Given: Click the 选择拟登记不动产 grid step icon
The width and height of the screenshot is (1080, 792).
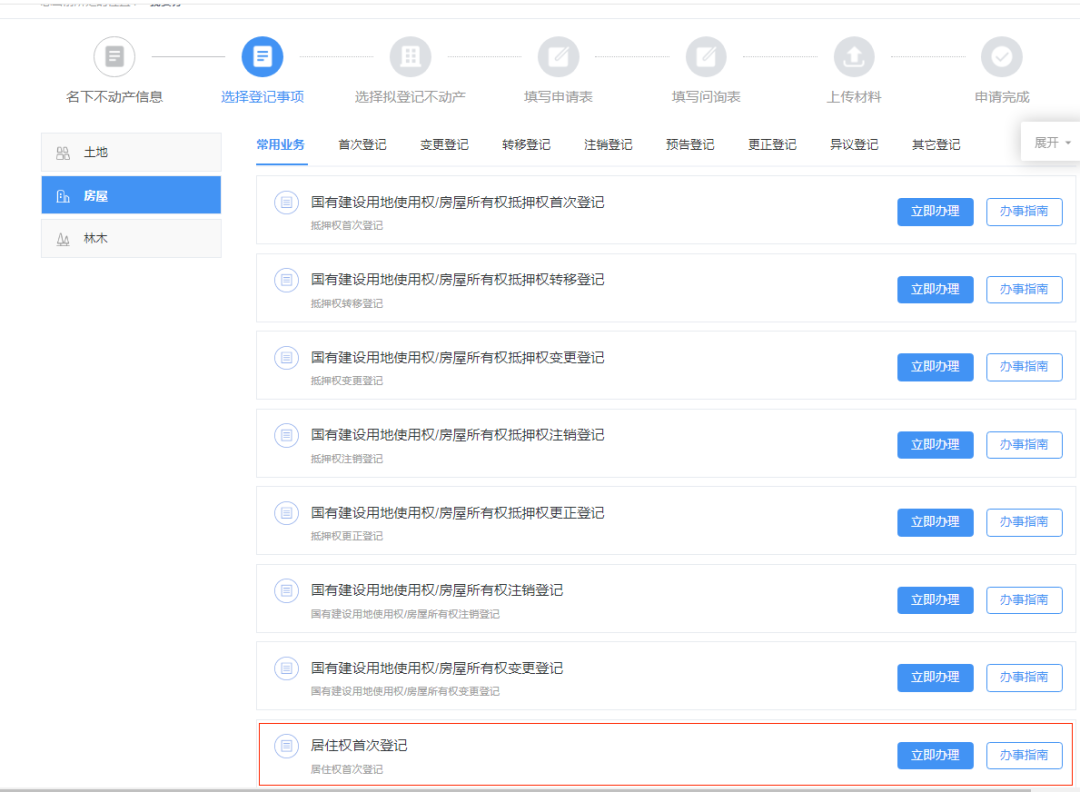Looking at the screenshot, I should pyautogui.click(x=410, y=57).
